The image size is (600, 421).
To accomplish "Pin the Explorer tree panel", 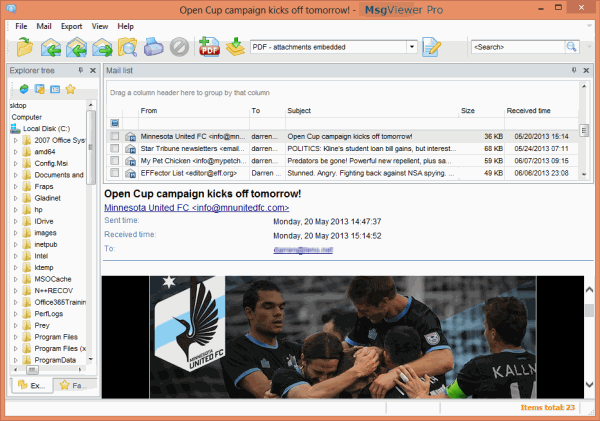I will (81, 70).
